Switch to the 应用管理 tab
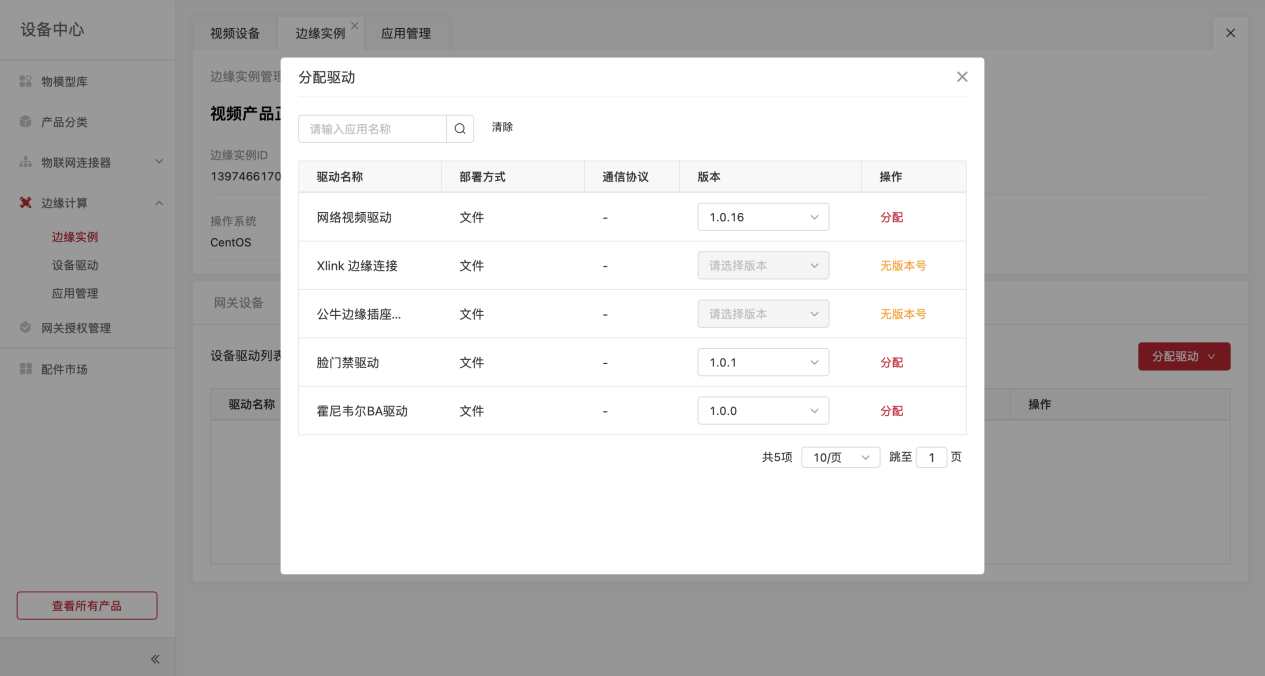Viewport: 1265px width, 676px height. pos(406,33)
